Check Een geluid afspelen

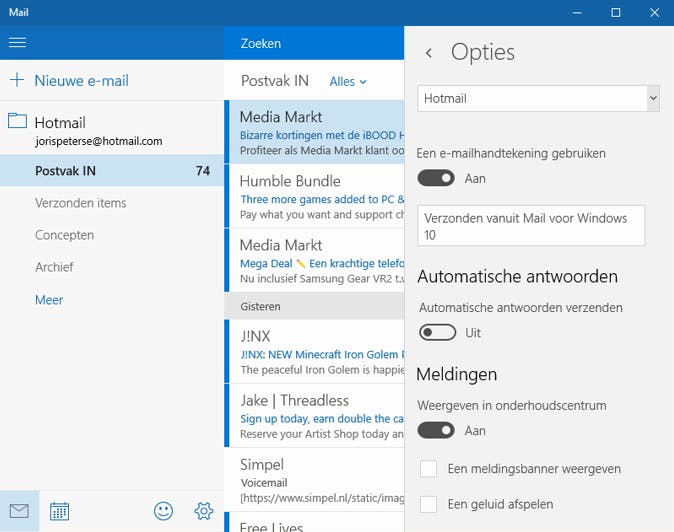(x=429, y=504)
